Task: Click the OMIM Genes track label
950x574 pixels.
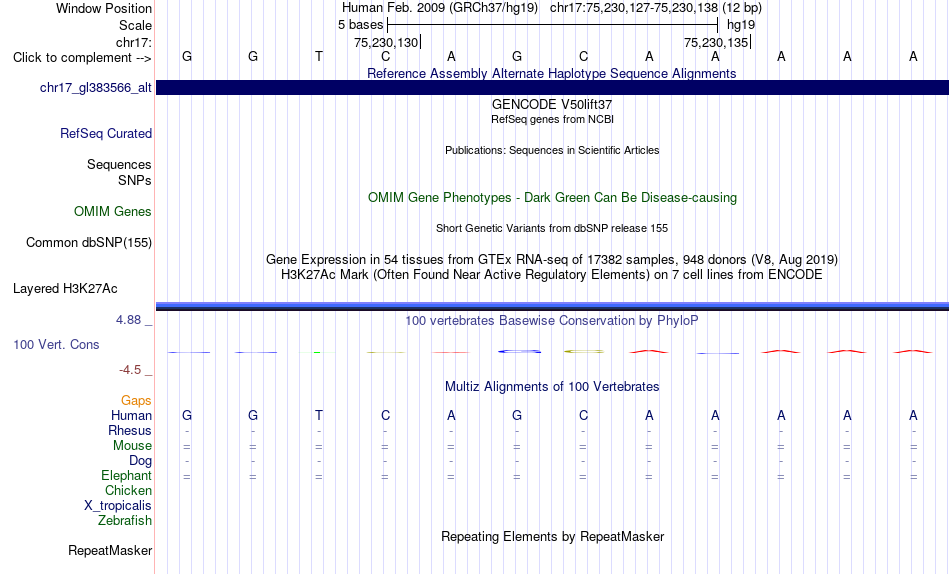Action: [x=113, y=212]
